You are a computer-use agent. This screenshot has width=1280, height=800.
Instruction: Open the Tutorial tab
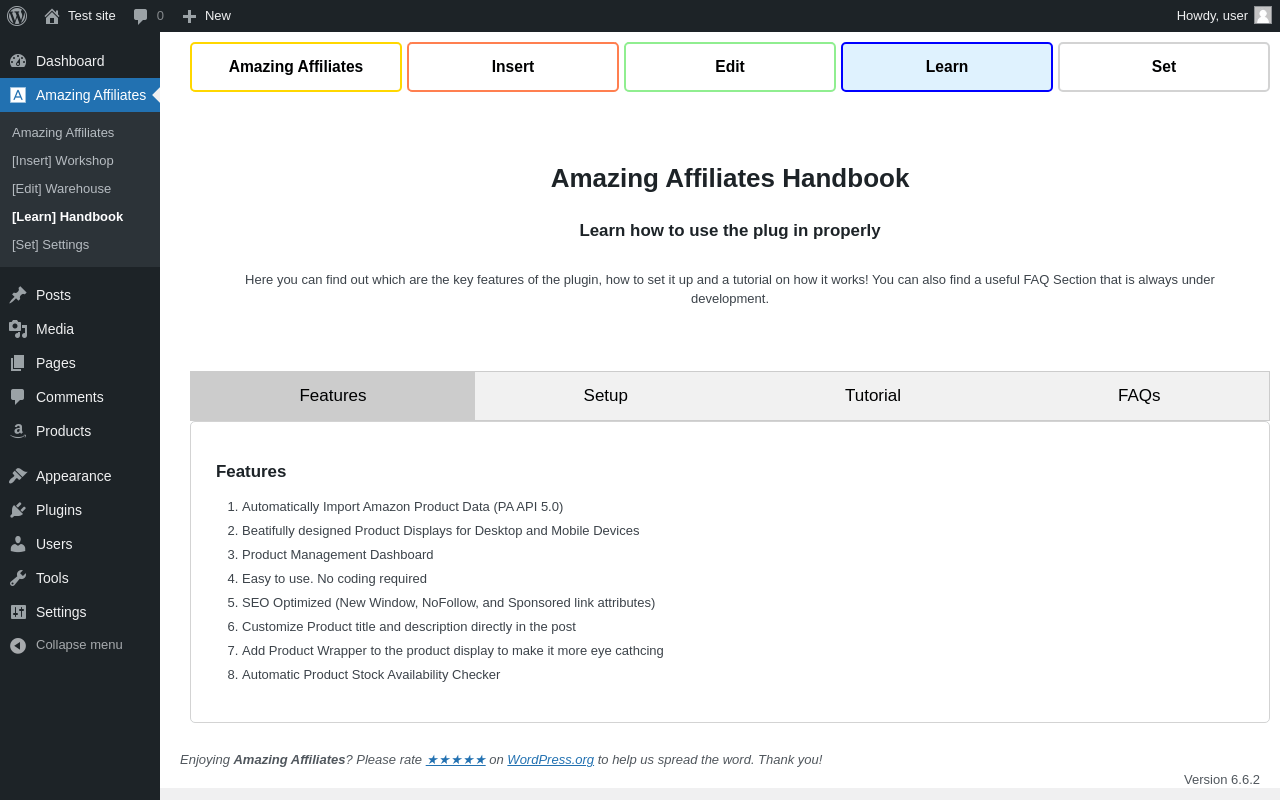coord(872,396)
